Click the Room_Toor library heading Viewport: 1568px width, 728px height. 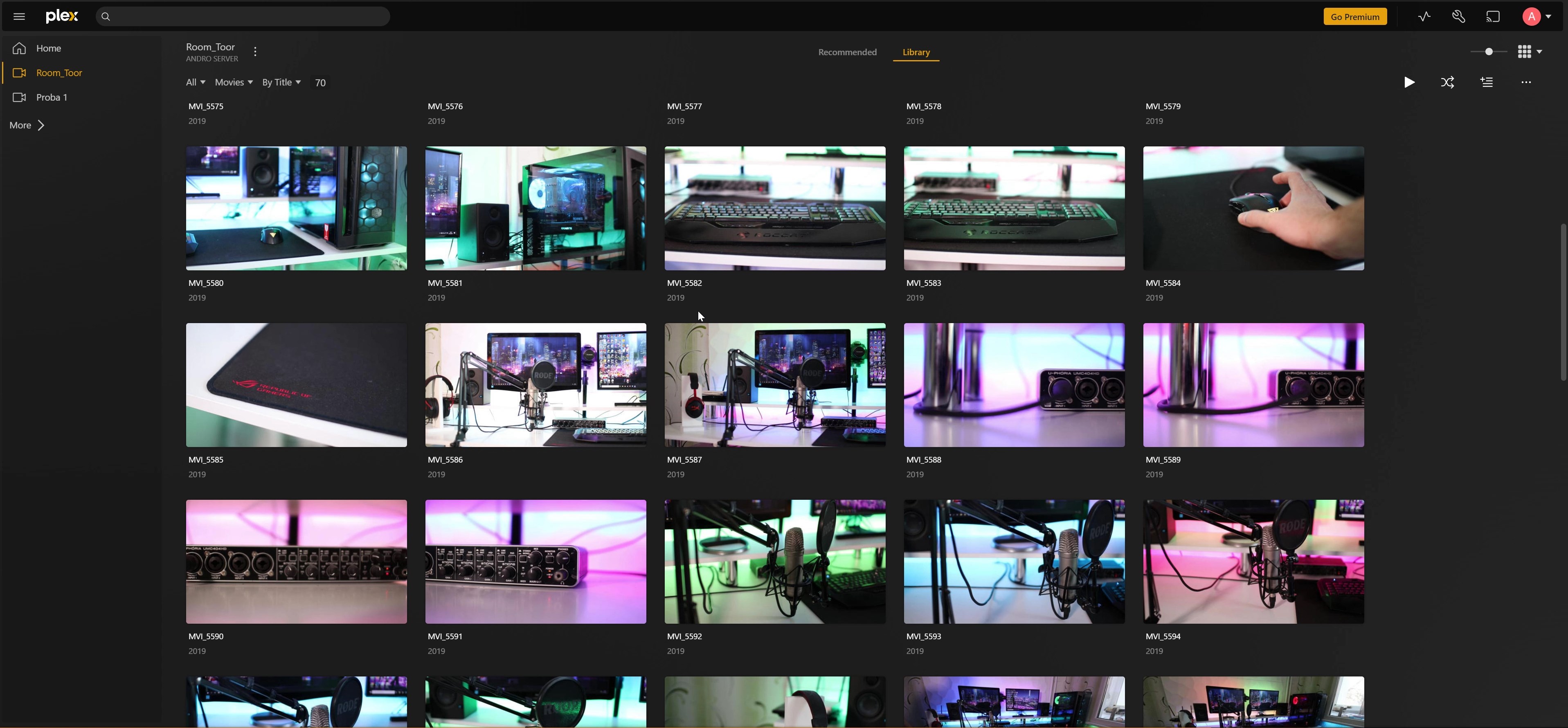click(x=210, y=47)
